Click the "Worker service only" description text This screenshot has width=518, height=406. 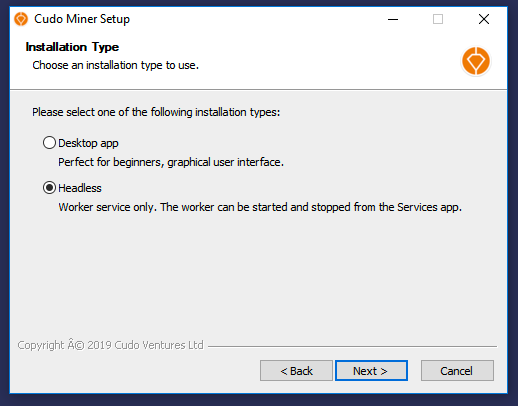coord(260,207)
